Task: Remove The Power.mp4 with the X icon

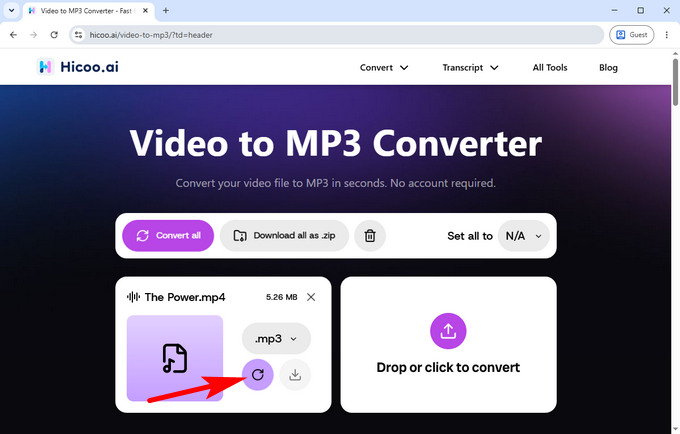Action: (311, 297)
